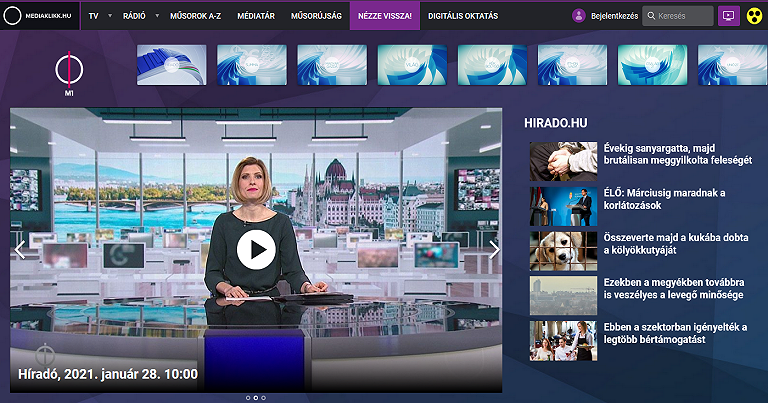The image size is (768, 403).
Task: Open article 'Összeverte majd a kukába dobta a kölyökkutyáját'
Action: [x=676, y=244]
